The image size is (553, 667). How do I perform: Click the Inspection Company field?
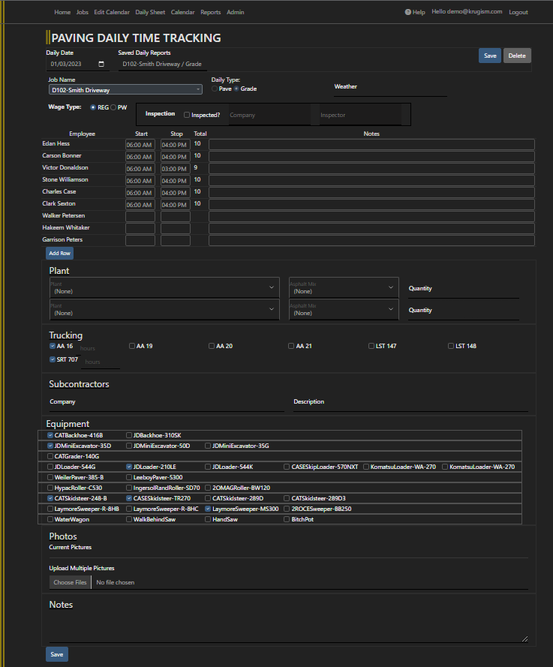pyautogui.click(x=270, y=115)
